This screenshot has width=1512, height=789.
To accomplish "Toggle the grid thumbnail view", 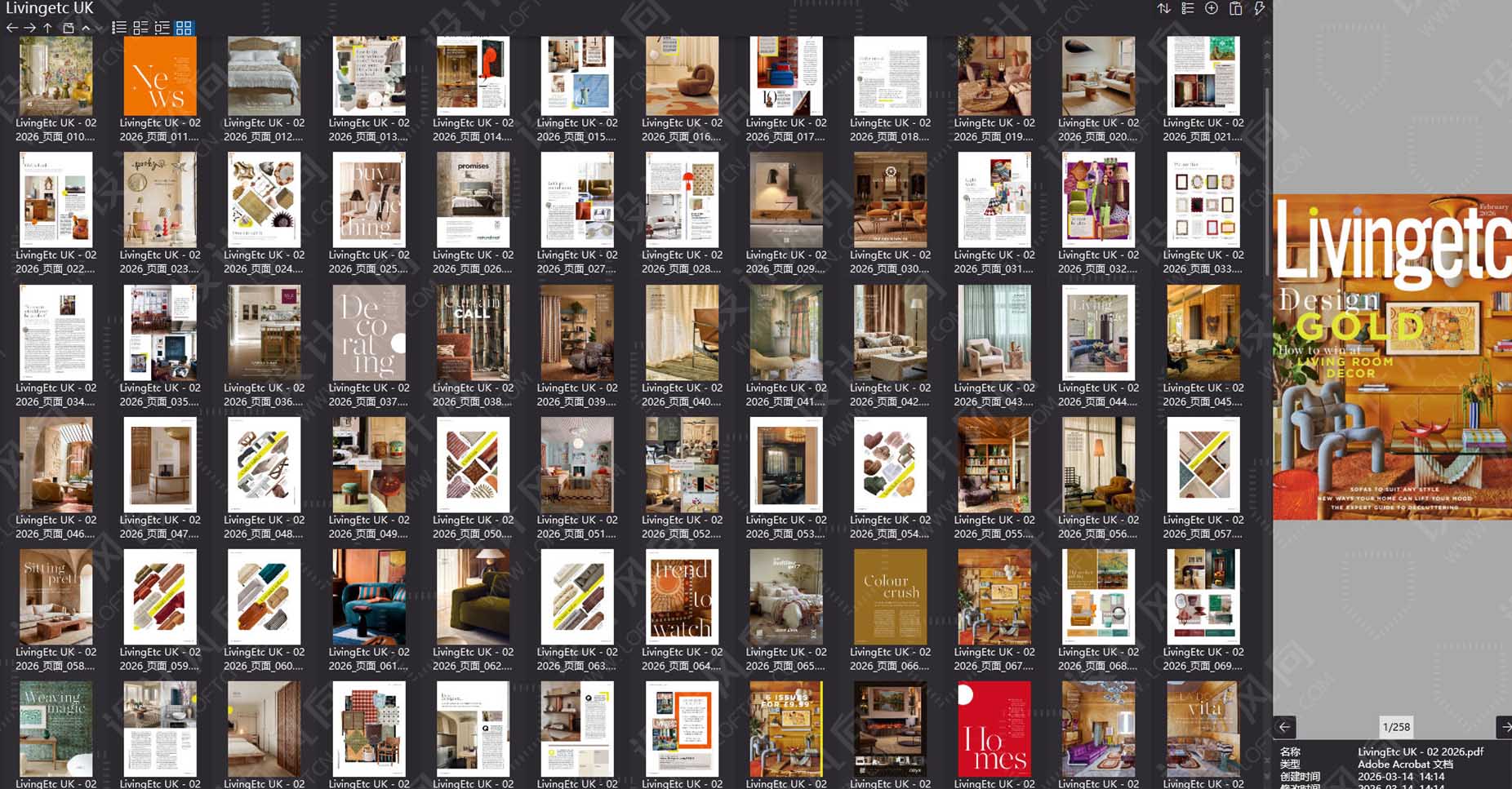I will click(183, 28).
